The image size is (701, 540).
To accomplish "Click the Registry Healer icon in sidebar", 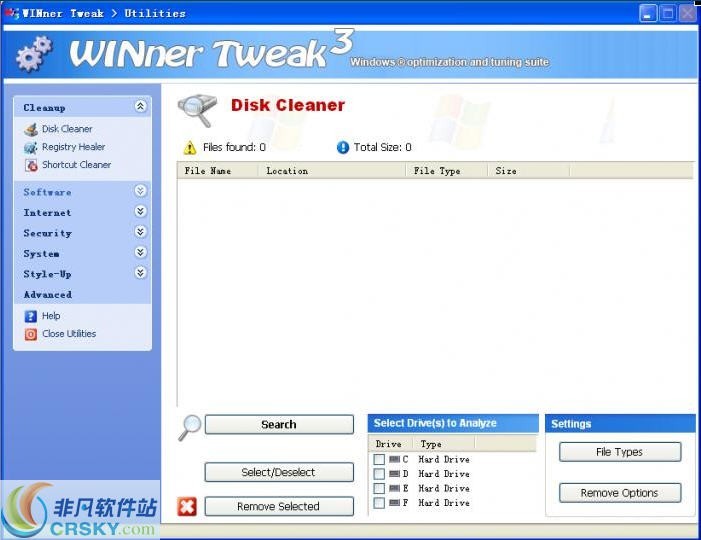I will pyautogui.click(x=30, y=148).
